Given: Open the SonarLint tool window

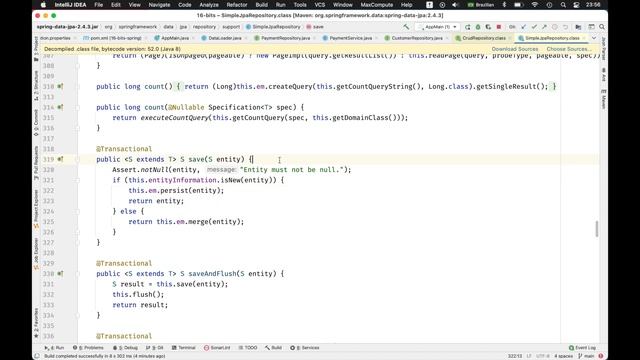Looking at the screenshot, I should coord(217,348).
